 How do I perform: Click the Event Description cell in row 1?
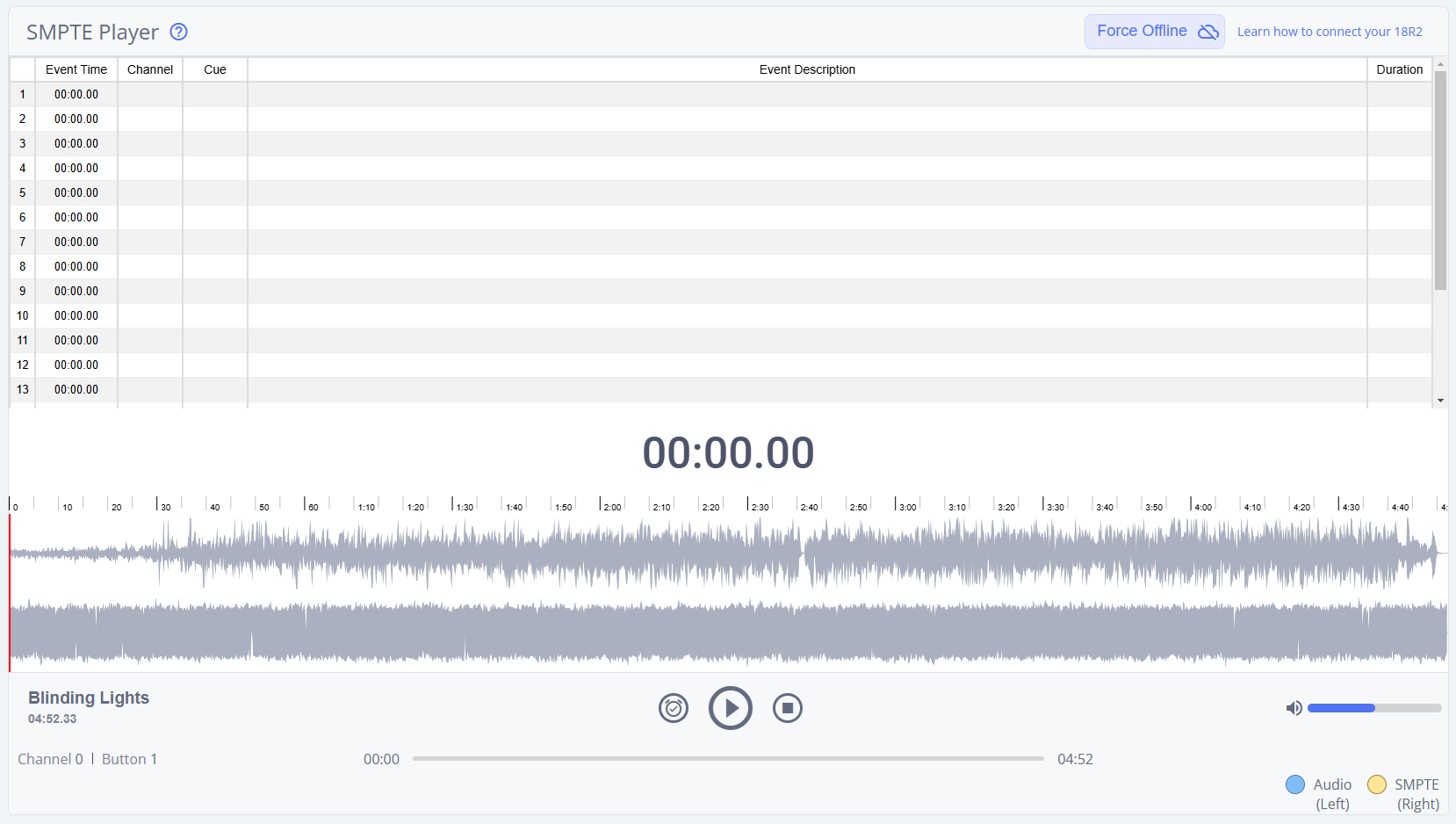click(806, 94)
